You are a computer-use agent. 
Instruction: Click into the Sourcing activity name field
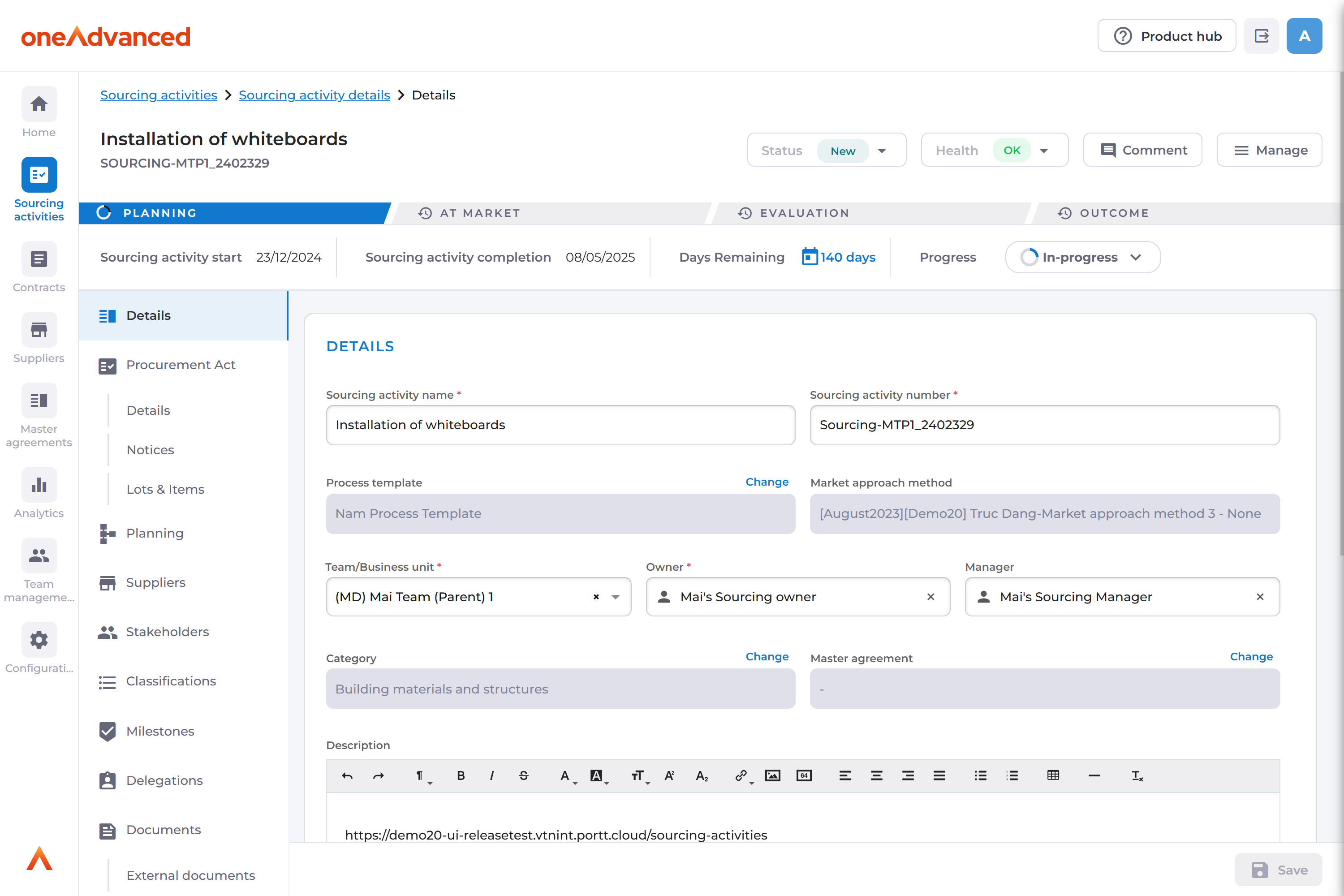(560, 425)
